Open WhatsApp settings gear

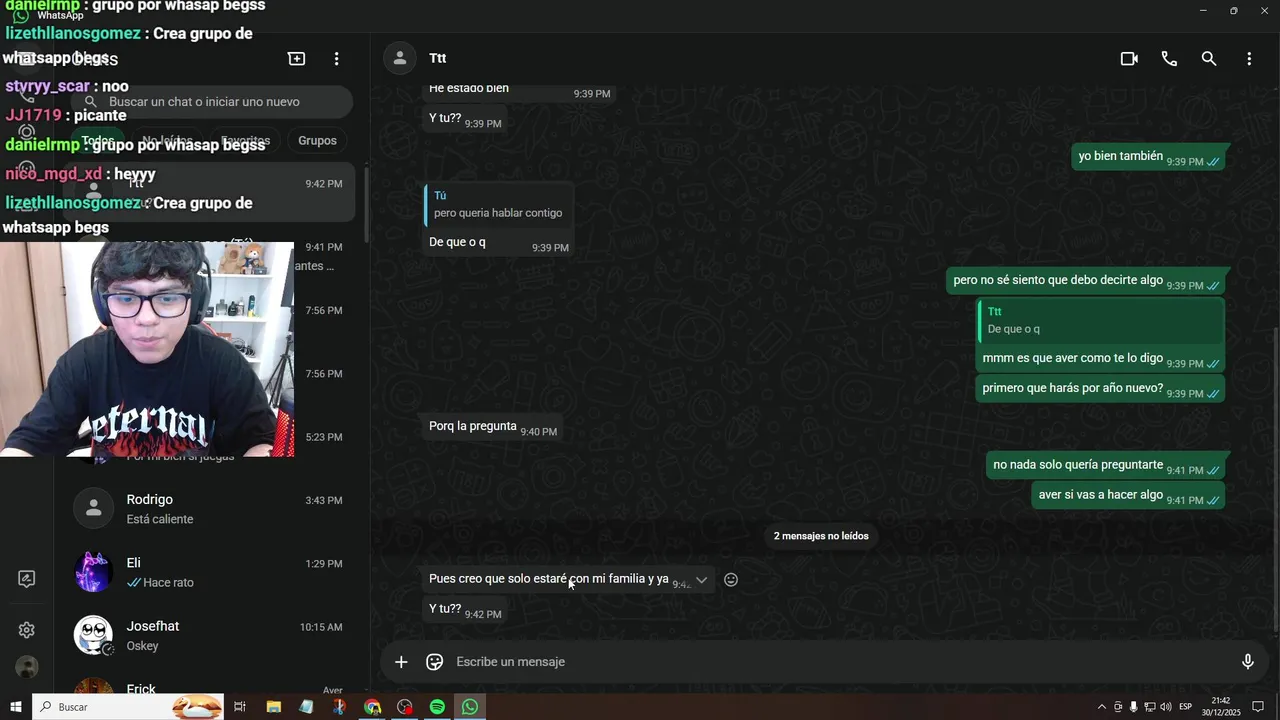[x=27, y=630]
